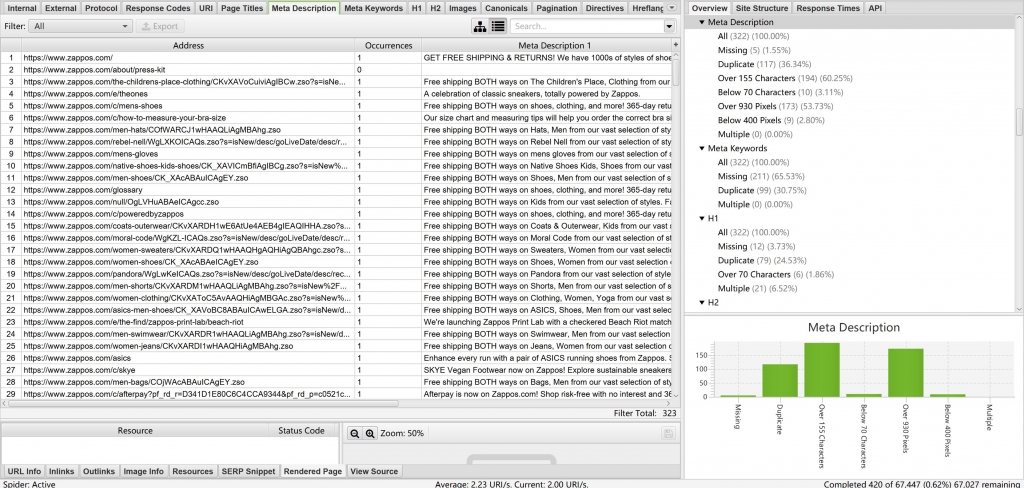Zoom out the rendered page

[x=355, y=433]
